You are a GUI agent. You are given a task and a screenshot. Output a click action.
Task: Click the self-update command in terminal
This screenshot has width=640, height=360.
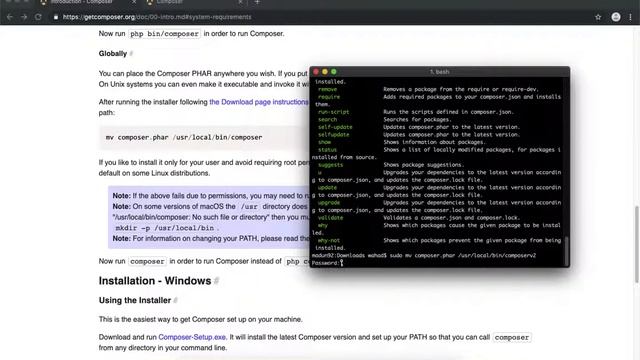[335, 127]
